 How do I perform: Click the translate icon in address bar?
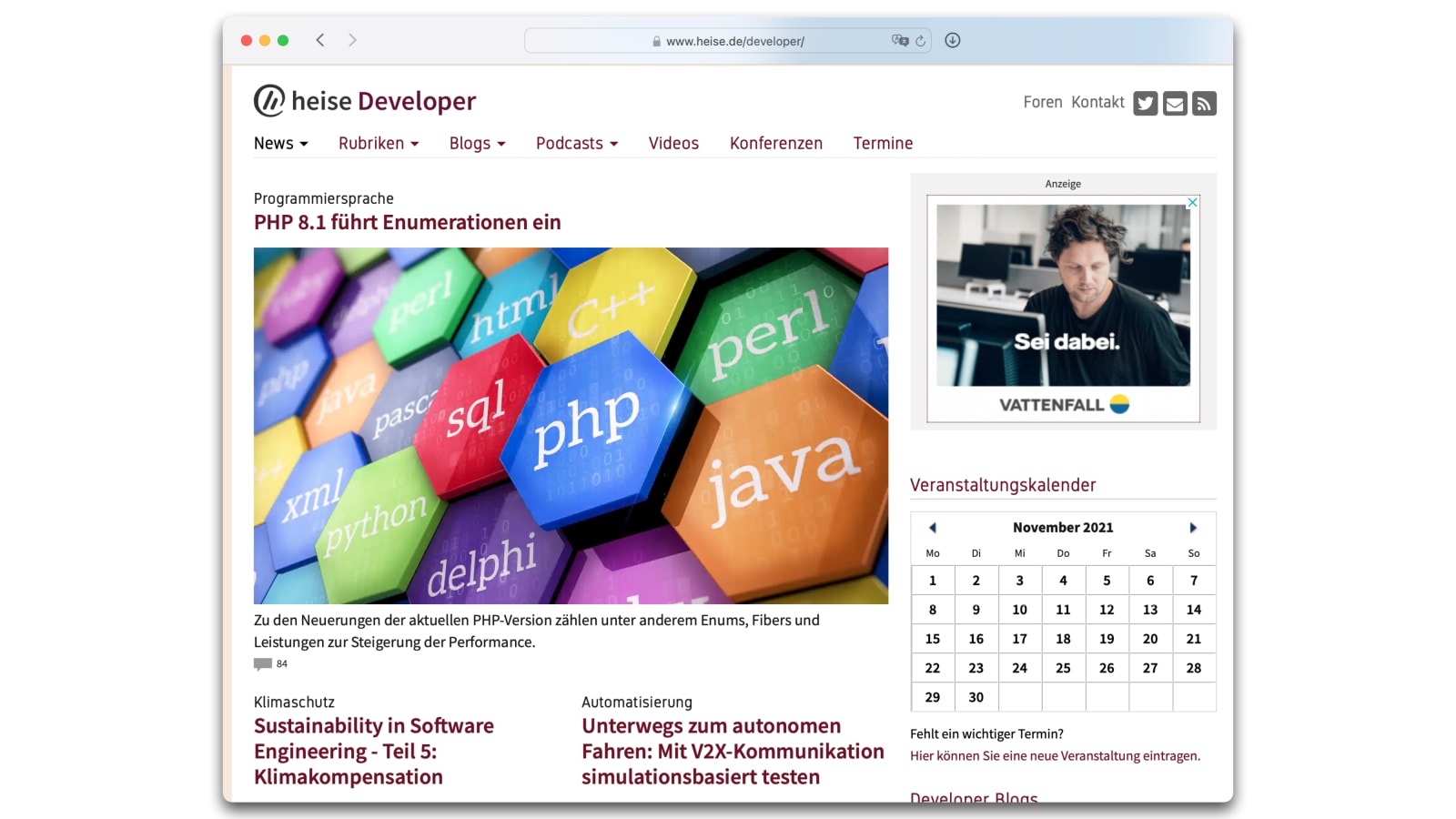900,40
